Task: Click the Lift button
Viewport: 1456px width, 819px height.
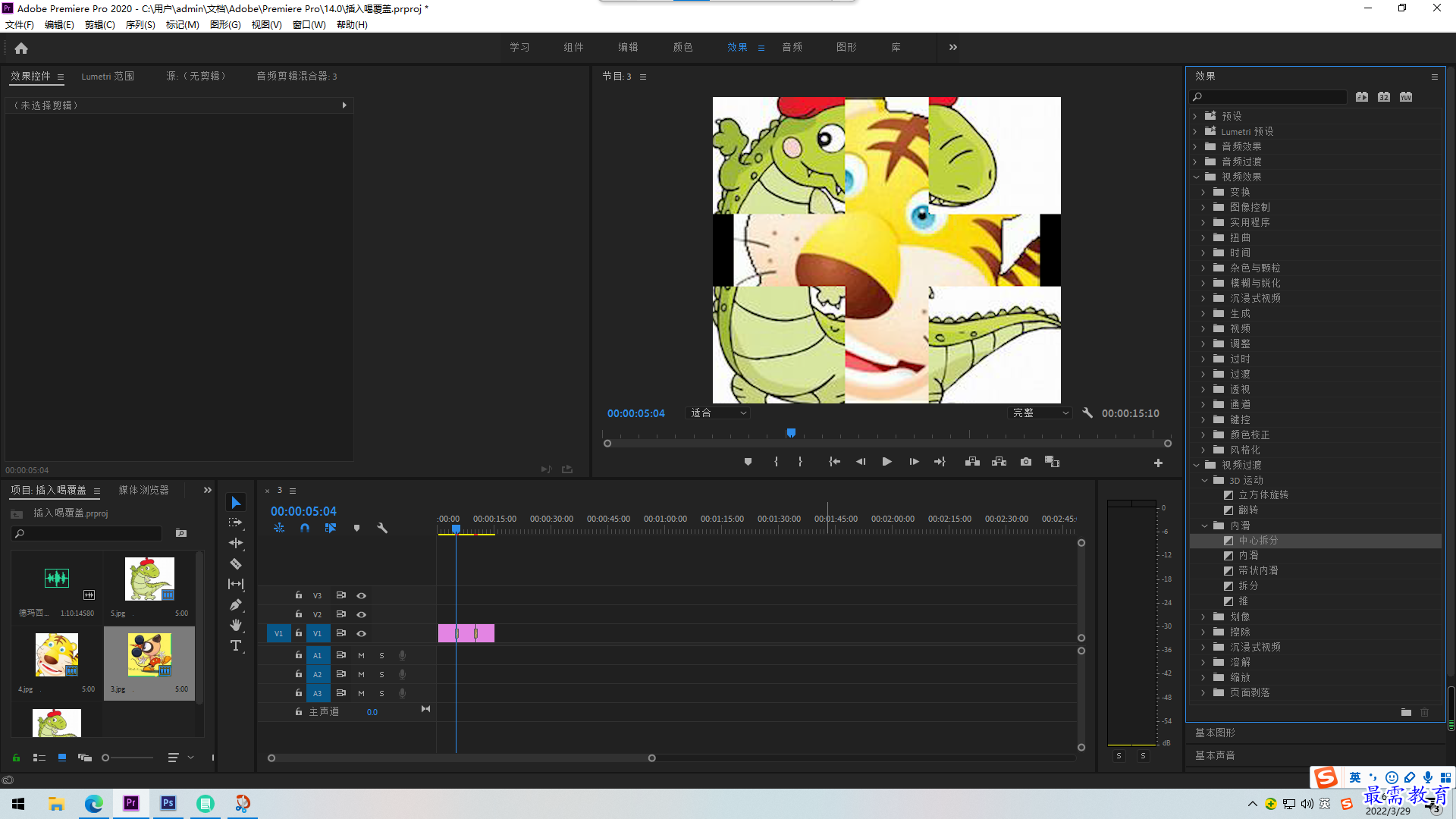Action: pyautogui.click(x=972, y=462)
